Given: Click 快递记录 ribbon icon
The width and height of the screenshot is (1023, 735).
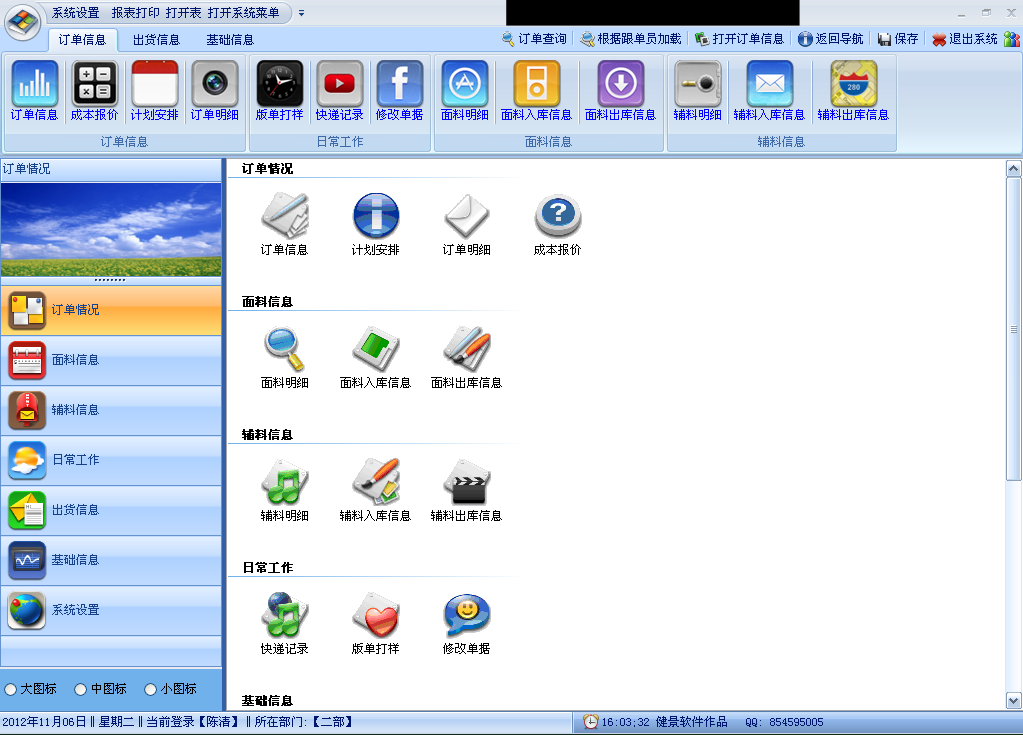Looking at the screenshot, I should 339,84.
